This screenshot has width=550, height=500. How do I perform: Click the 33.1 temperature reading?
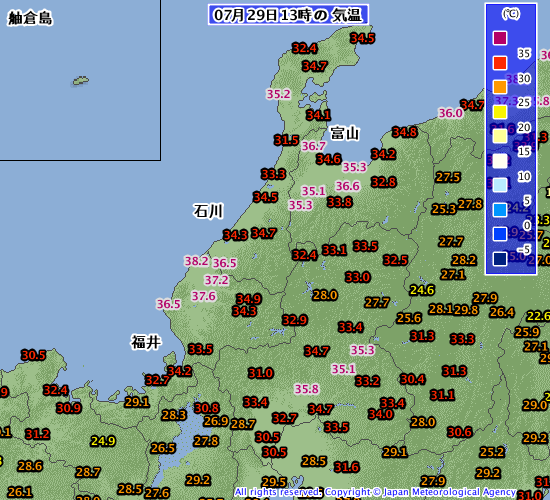click(335, 250)
